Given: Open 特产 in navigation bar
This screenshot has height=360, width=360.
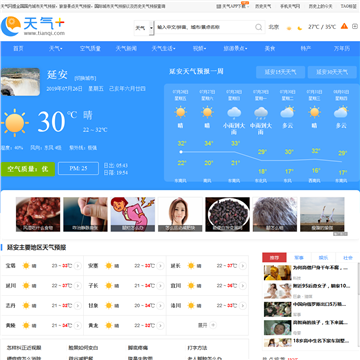Looking at the screenshot, I should point(306,49).
